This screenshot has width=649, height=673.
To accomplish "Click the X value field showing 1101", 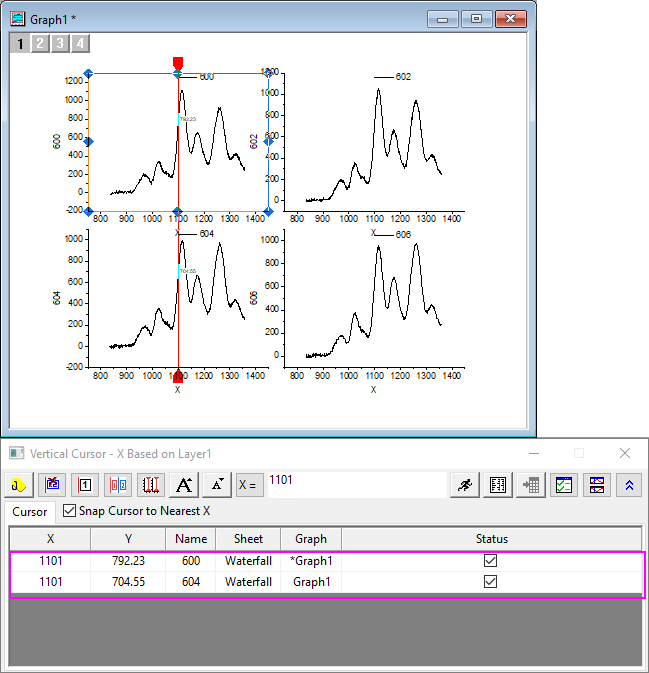I will (x=357, y=485).
